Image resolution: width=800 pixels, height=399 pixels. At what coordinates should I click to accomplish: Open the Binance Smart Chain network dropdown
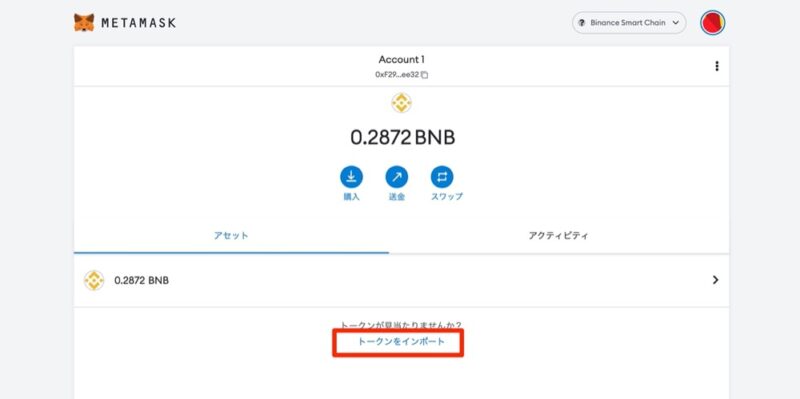(629, 23)
